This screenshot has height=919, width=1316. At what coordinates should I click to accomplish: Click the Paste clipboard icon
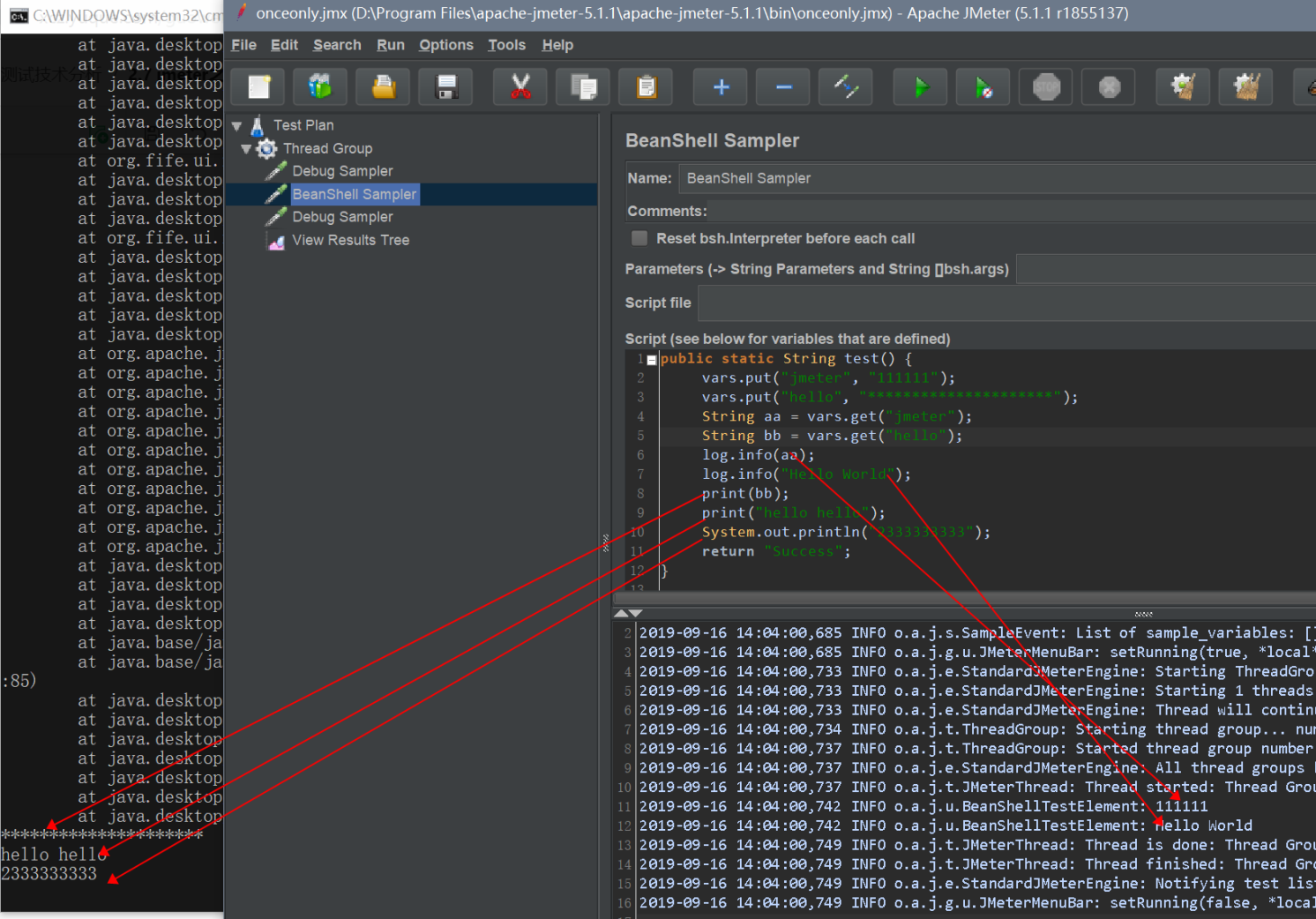(646, 86)
